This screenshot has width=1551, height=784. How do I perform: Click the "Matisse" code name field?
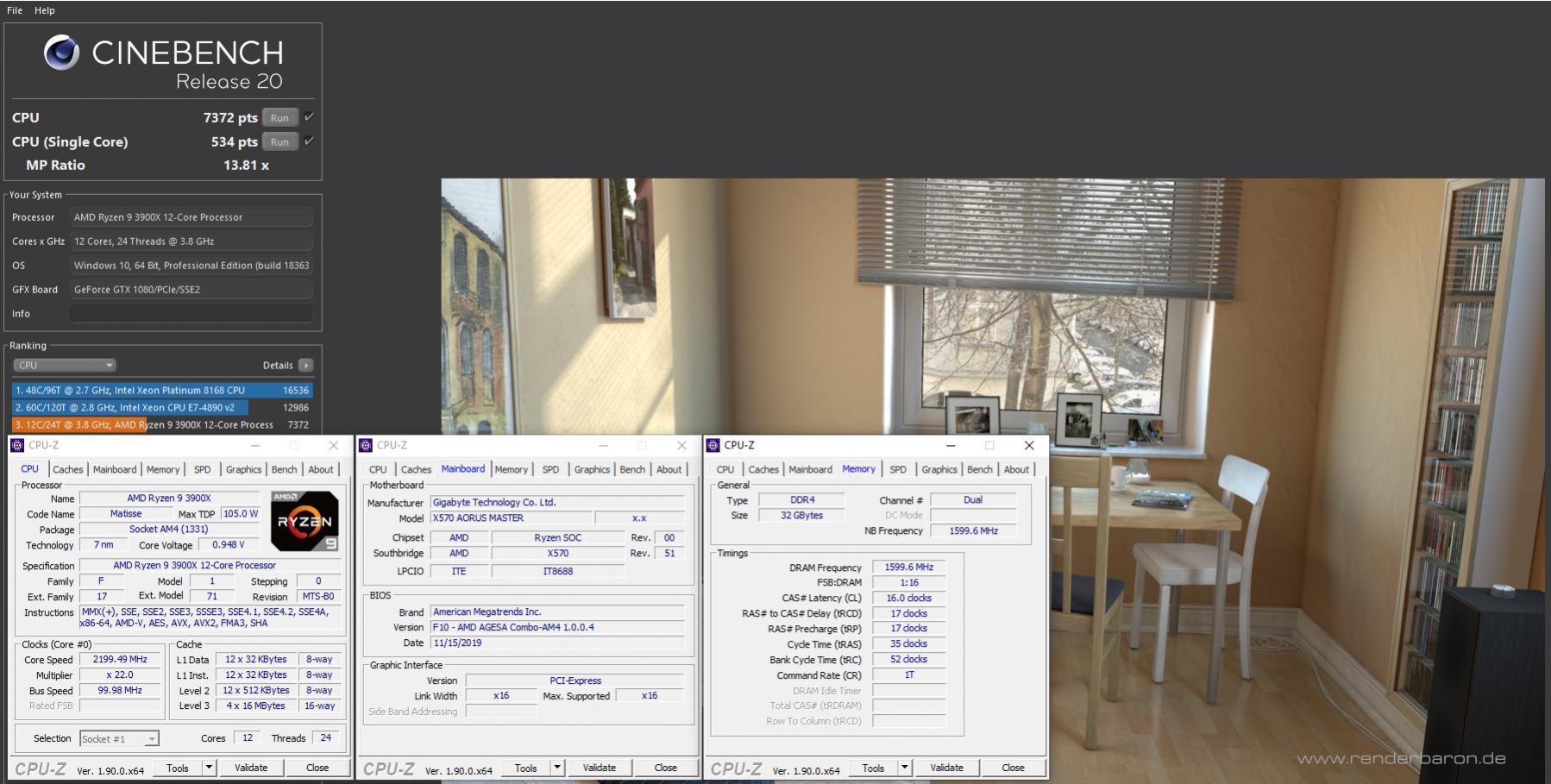tap(126, 513)
